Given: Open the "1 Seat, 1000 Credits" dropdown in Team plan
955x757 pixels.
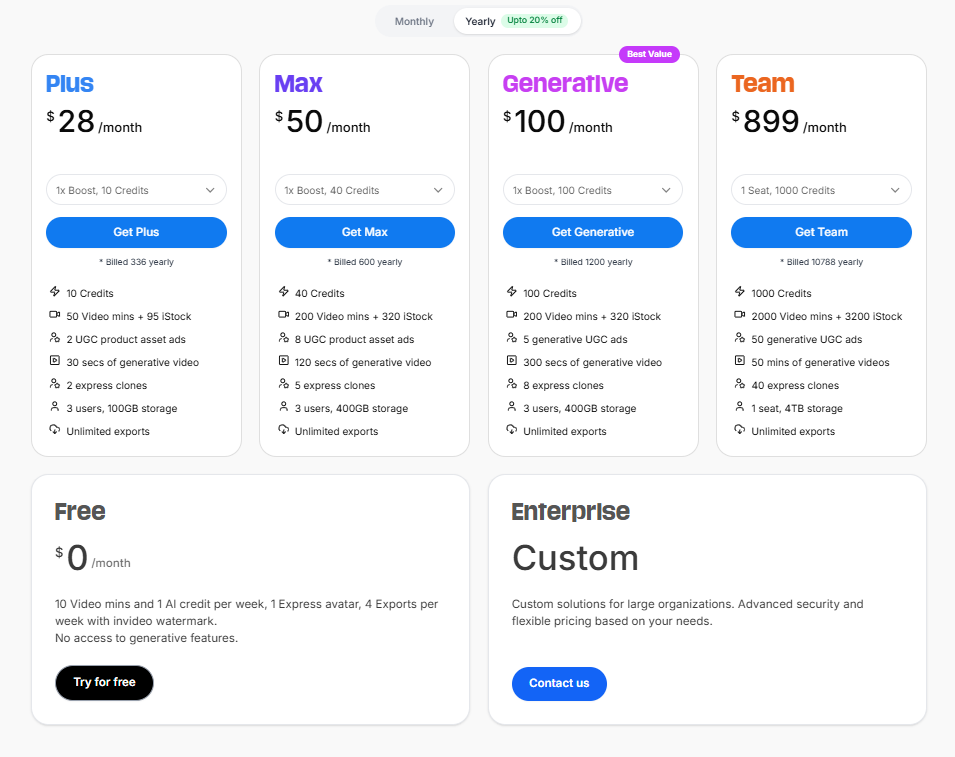Looking at the screenshot, I should pos(821,189).
